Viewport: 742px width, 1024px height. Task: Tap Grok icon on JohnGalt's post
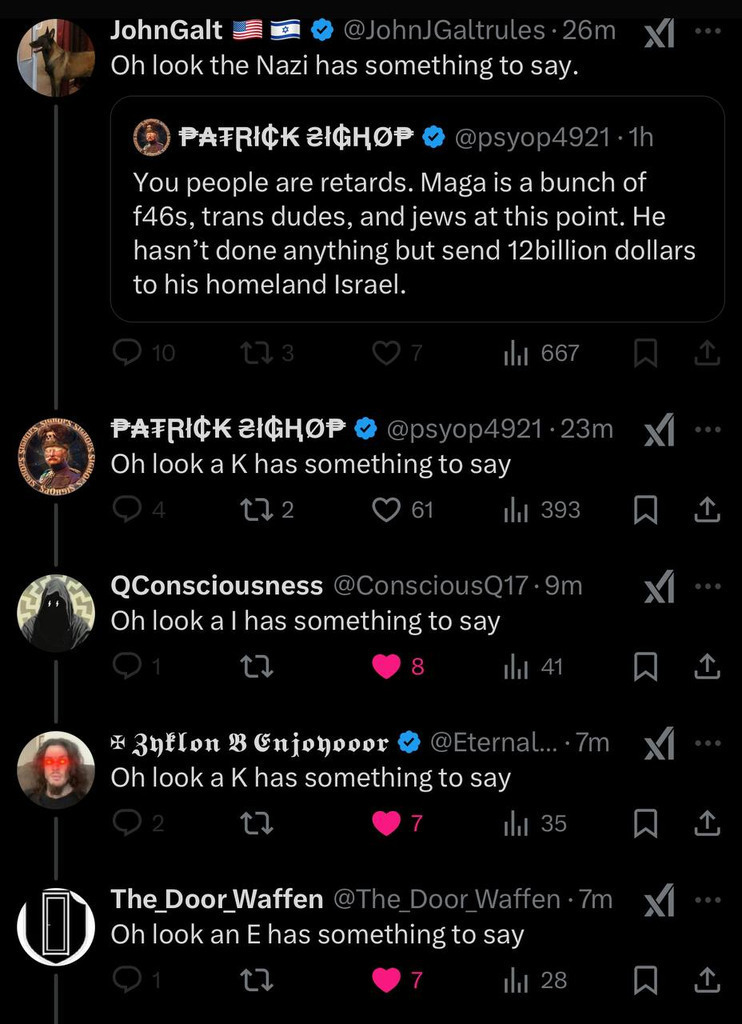pyautogui.click(x=657, y=34)
